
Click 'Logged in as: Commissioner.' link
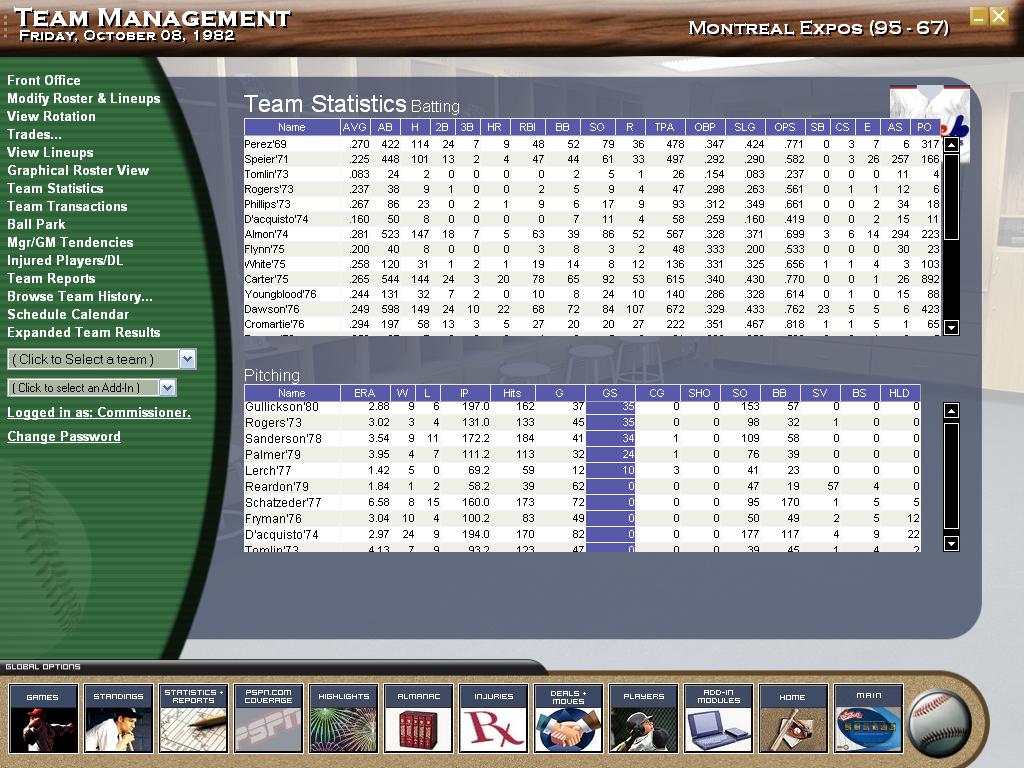click(x=99, y=413)
